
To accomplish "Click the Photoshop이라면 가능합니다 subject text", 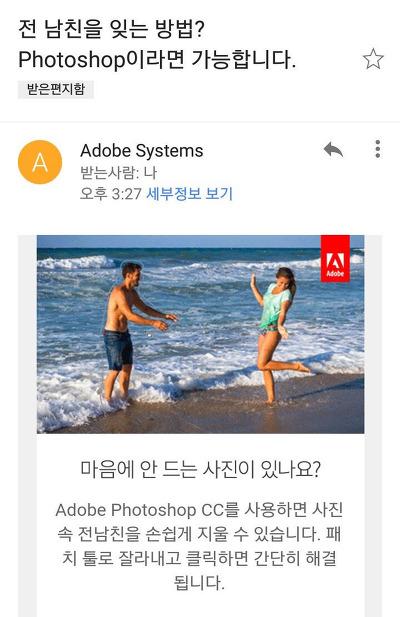I will [157, 60].
